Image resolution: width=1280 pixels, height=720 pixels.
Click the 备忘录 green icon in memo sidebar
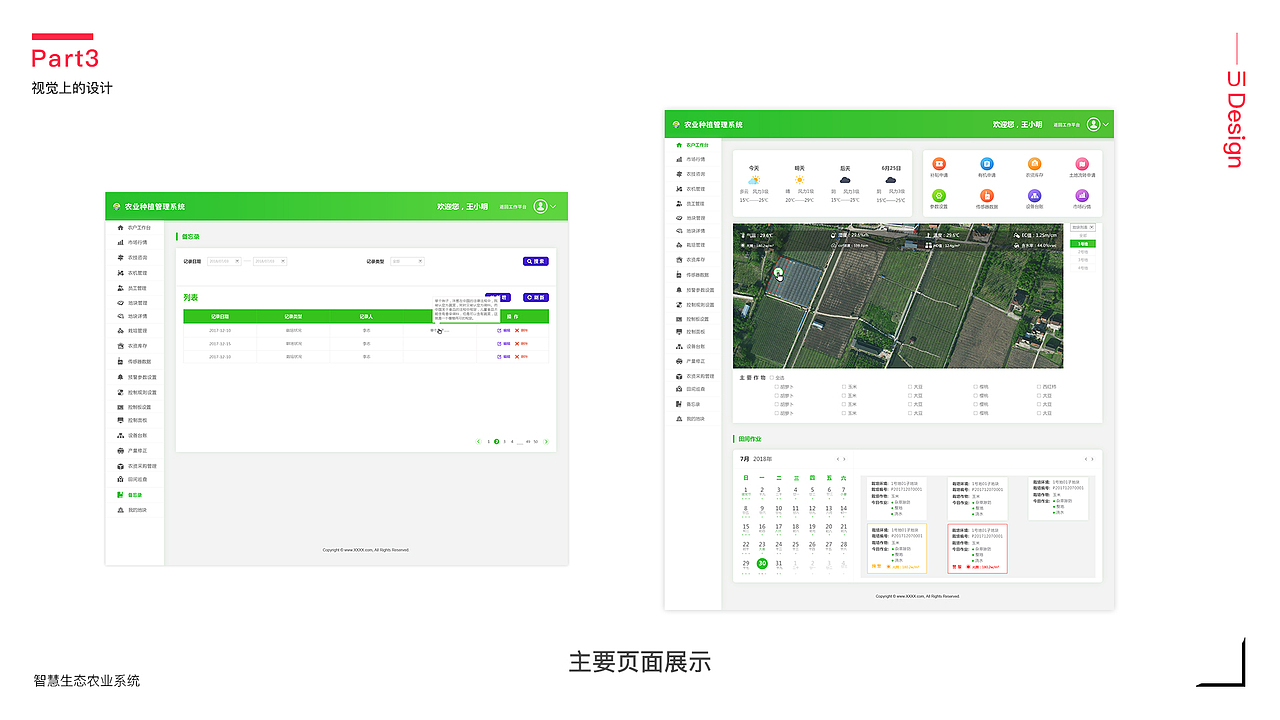pos(120,495)
